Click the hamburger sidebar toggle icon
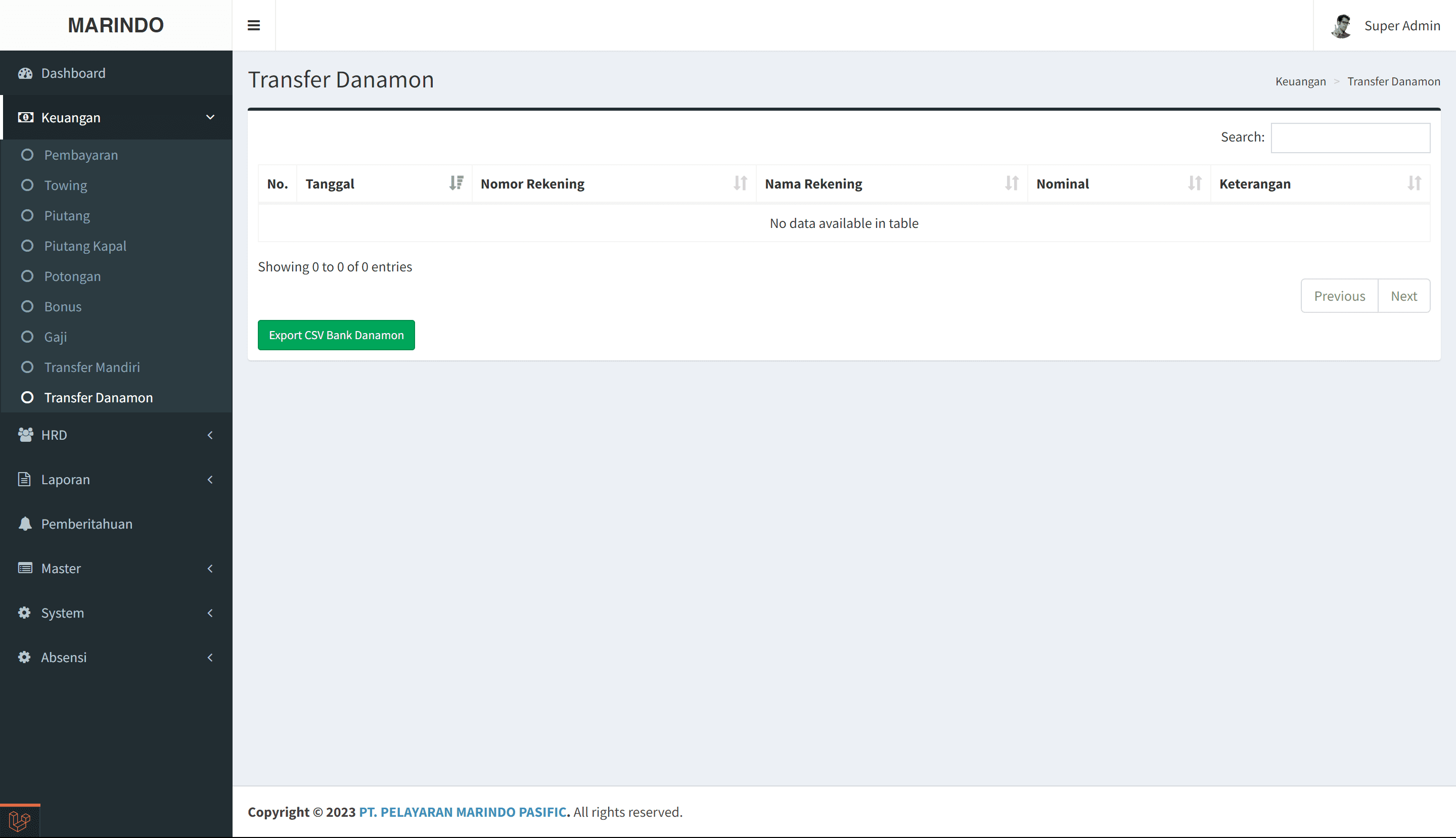The width and height of the screenshot is (1456, 838). coord(253,25)
